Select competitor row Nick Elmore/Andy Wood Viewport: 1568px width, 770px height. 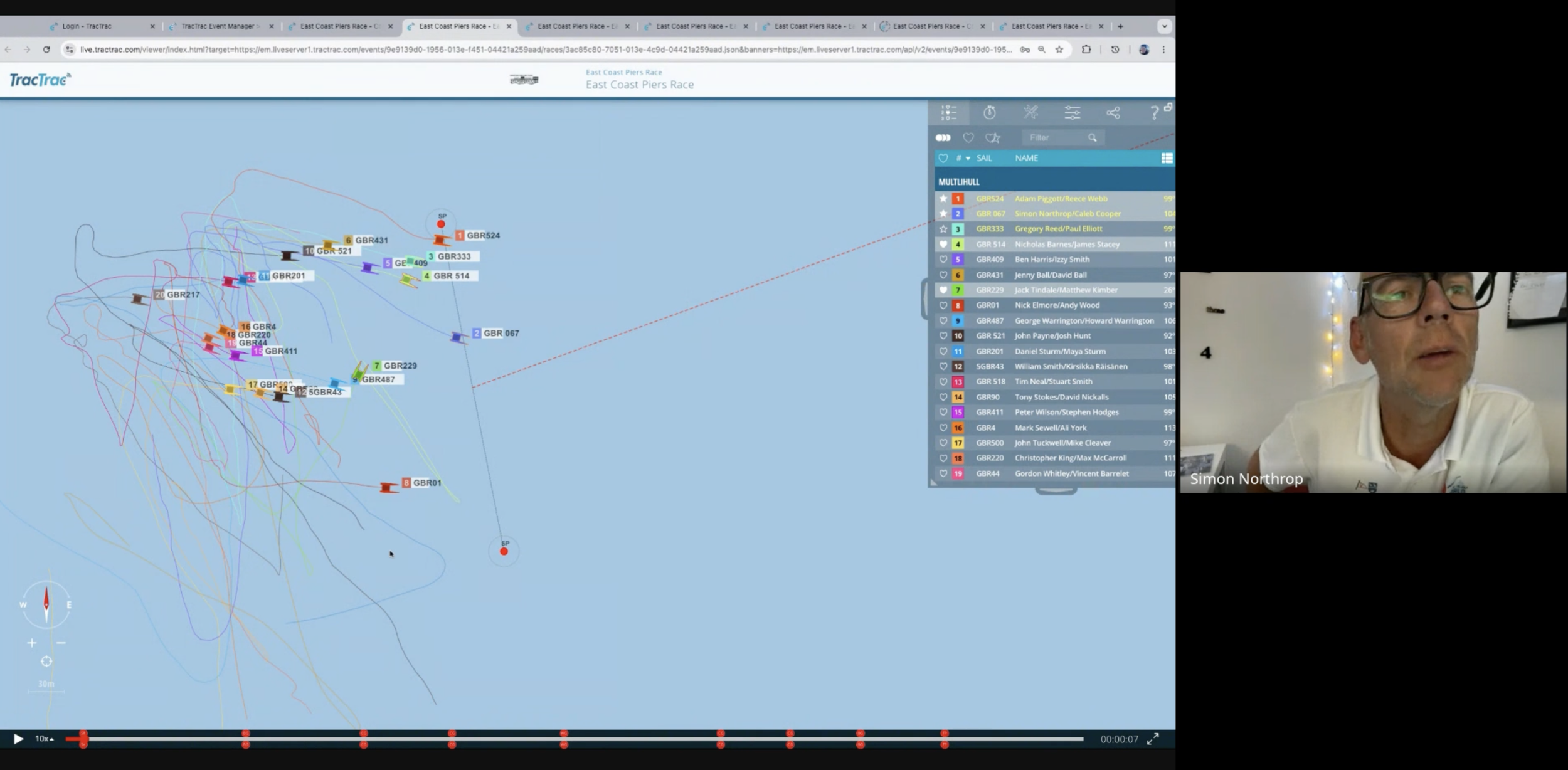tap(1057, 305)
